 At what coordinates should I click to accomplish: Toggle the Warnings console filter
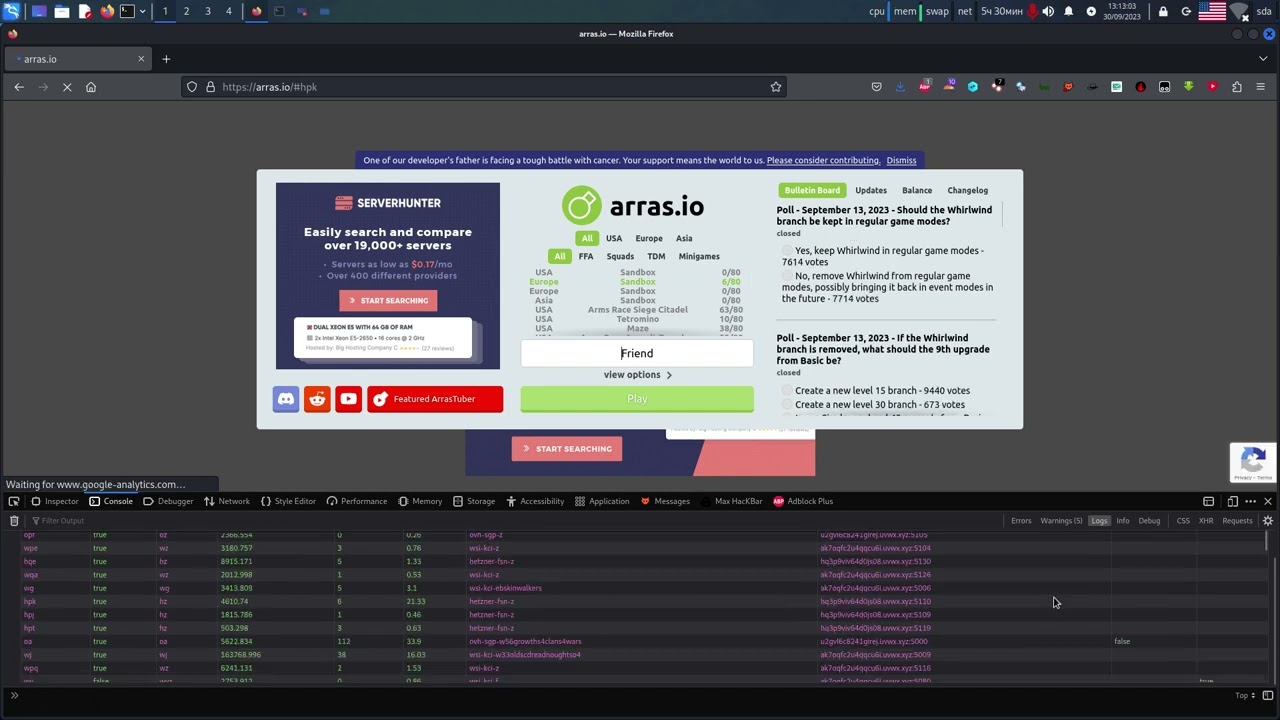click(x=1061, y=521)
